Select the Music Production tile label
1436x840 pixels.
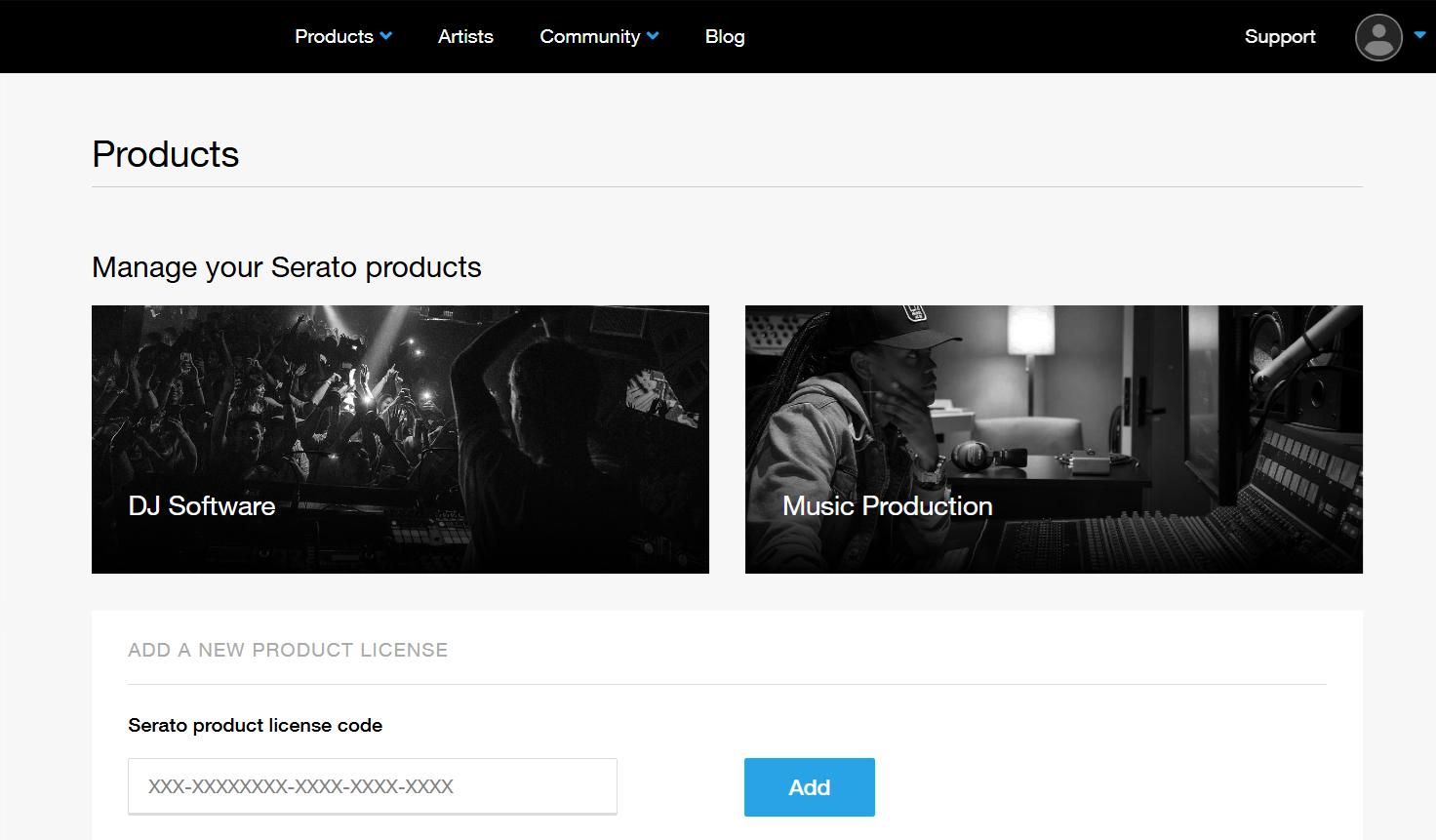pyautogui.click(x=888, y=505)
